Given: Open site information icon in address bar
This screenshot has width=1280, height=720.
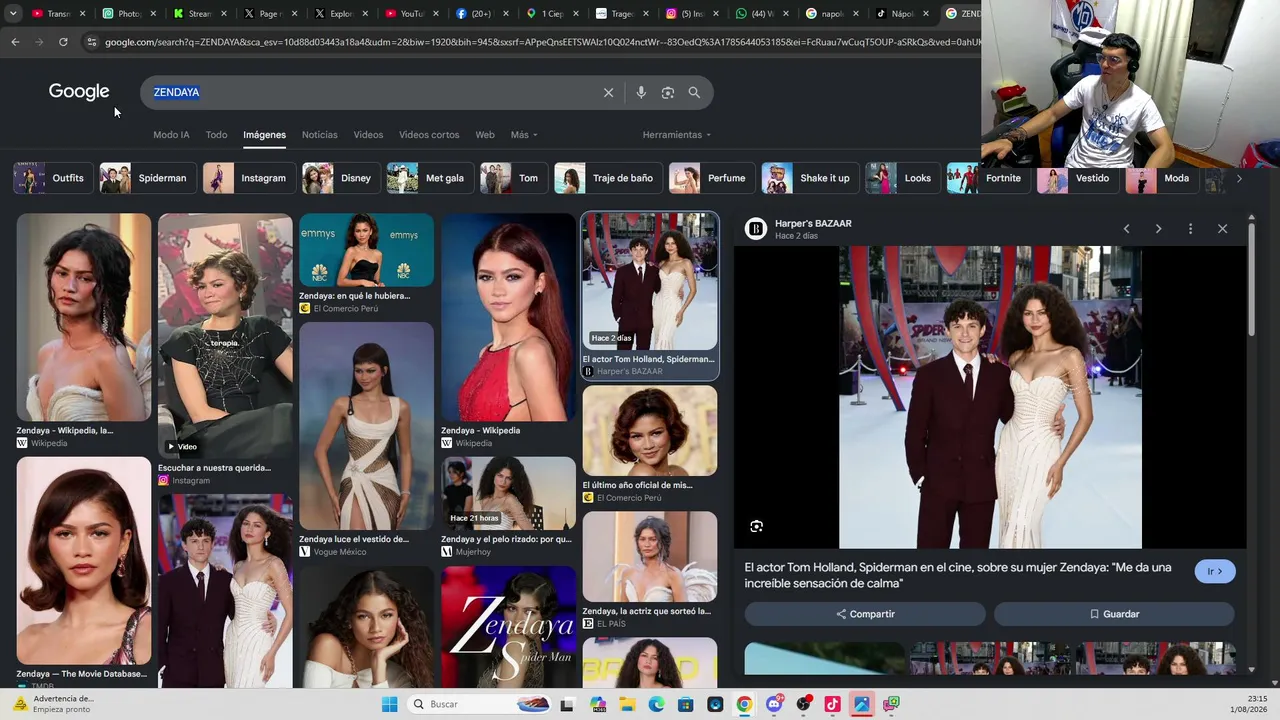Looking at the screenshot, I should pyautogui.click(x=92, y=42).
